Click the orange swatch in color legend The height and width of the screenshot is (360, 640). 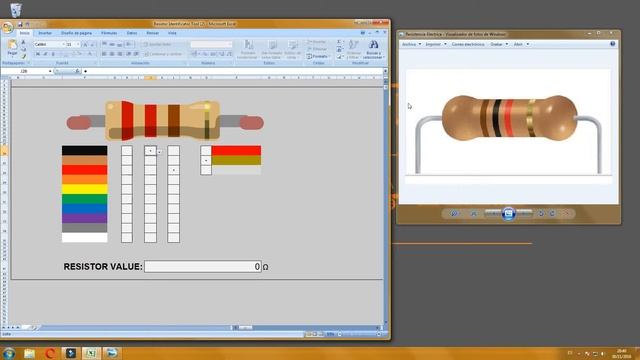[84, 180]
